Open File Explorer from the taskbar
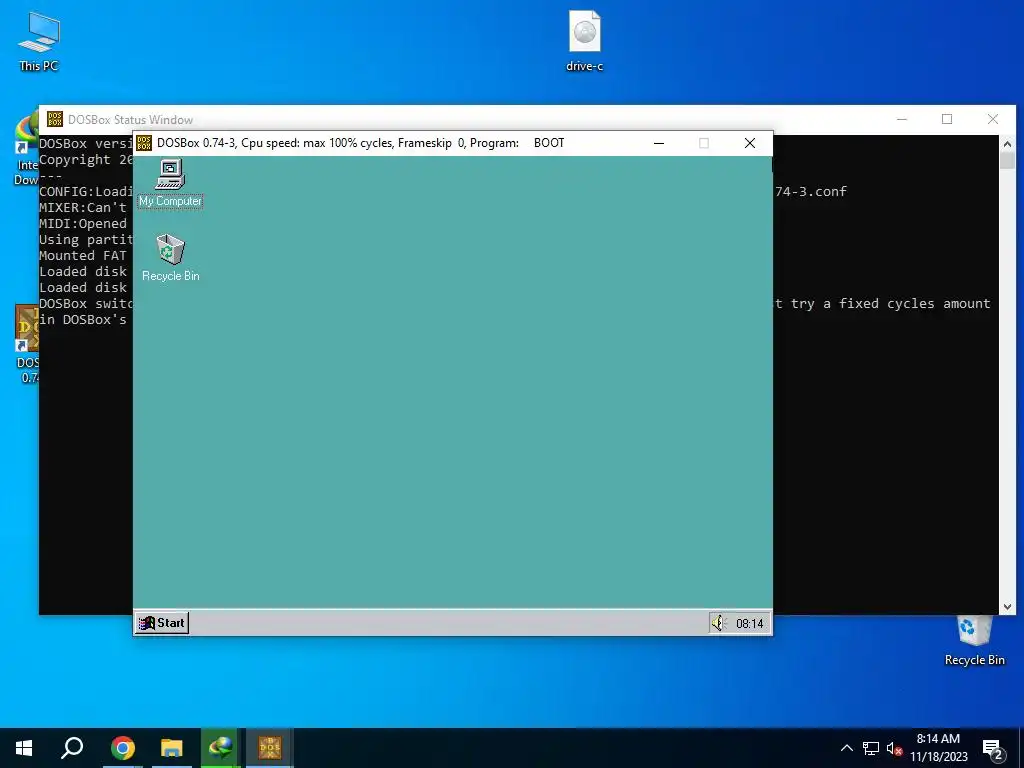This screenshot has height=768, width=1024. [x=172, y=748]
